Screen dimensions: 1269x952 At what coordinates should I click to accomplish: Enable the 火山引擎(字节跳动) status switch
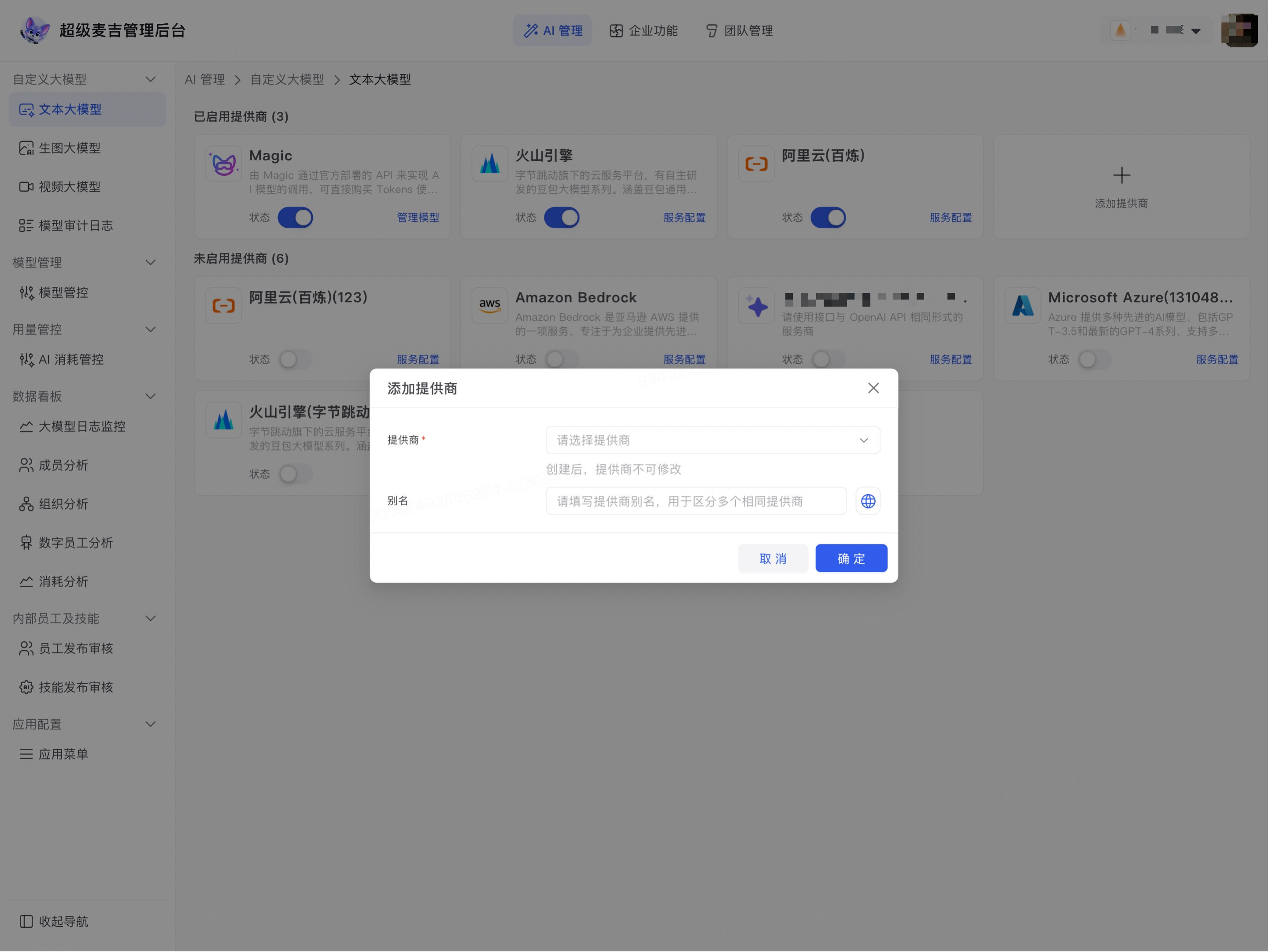(x=296, y=474)
